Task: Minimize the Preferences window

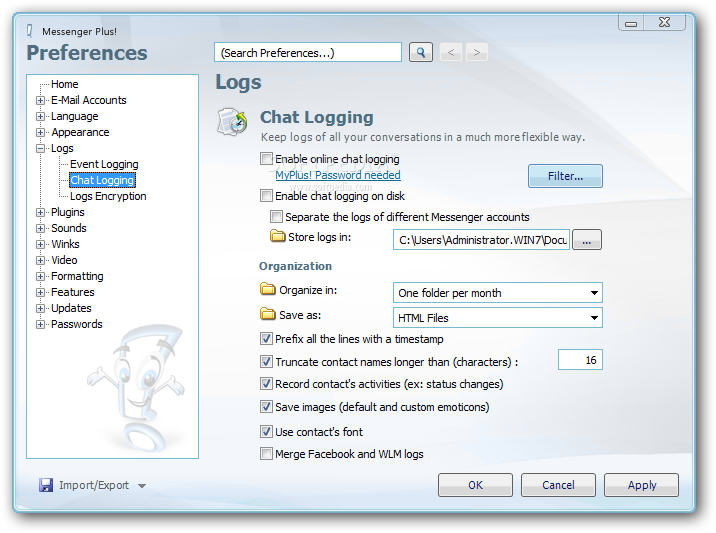Action: pyautogui.click(x=631, y=22)
